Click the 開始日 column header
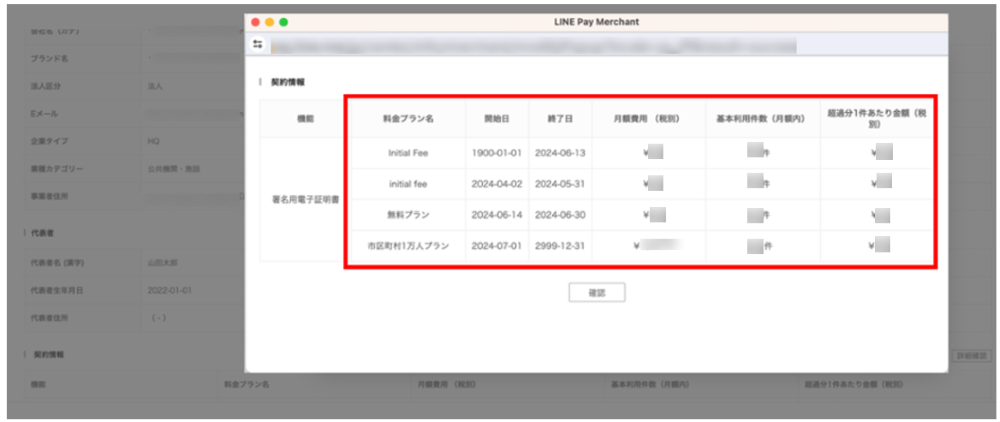The image size is (1000, 422). 497,118
